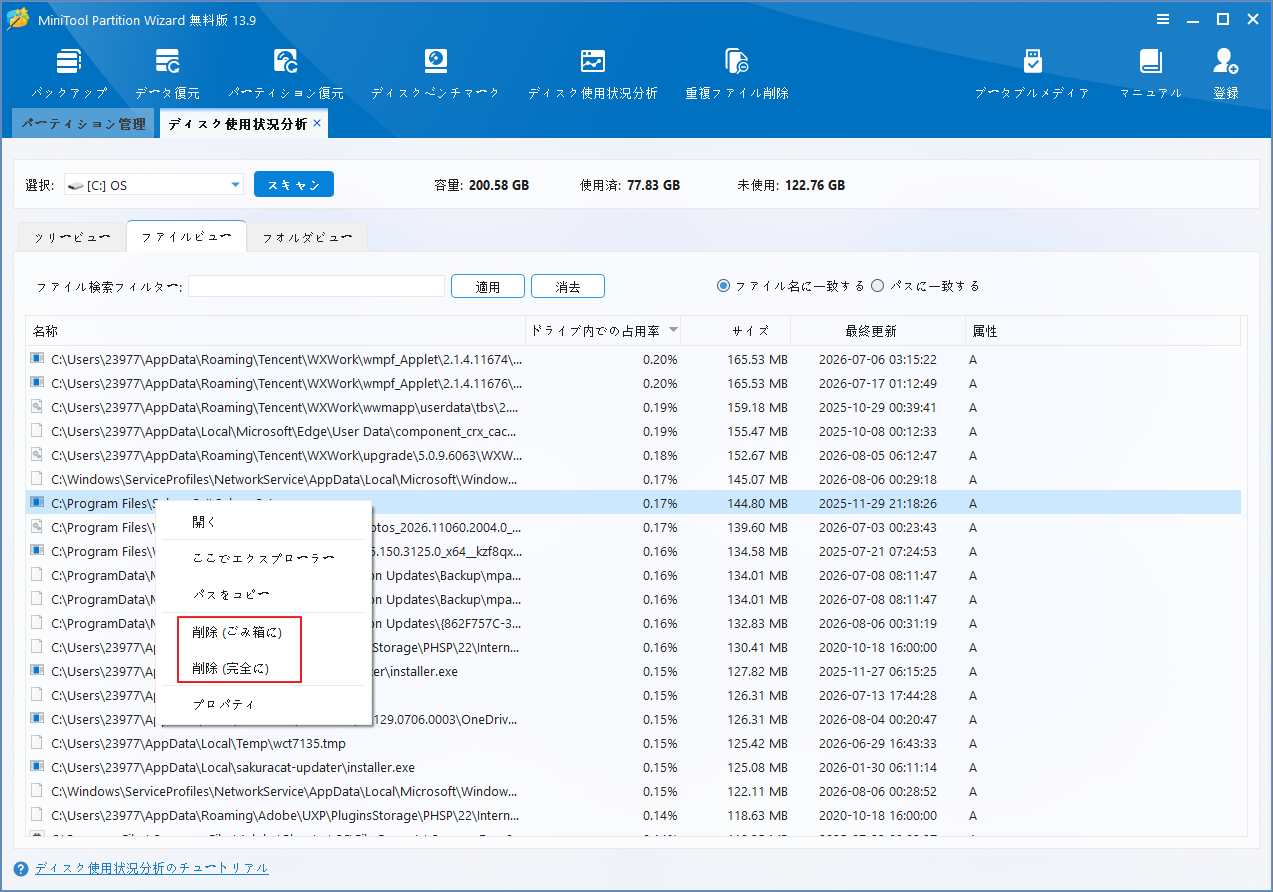This screenshot has height=892, width=1273.
Task: Start ディスクベンチマーク disk benchmark
Action: coord(435,74)
